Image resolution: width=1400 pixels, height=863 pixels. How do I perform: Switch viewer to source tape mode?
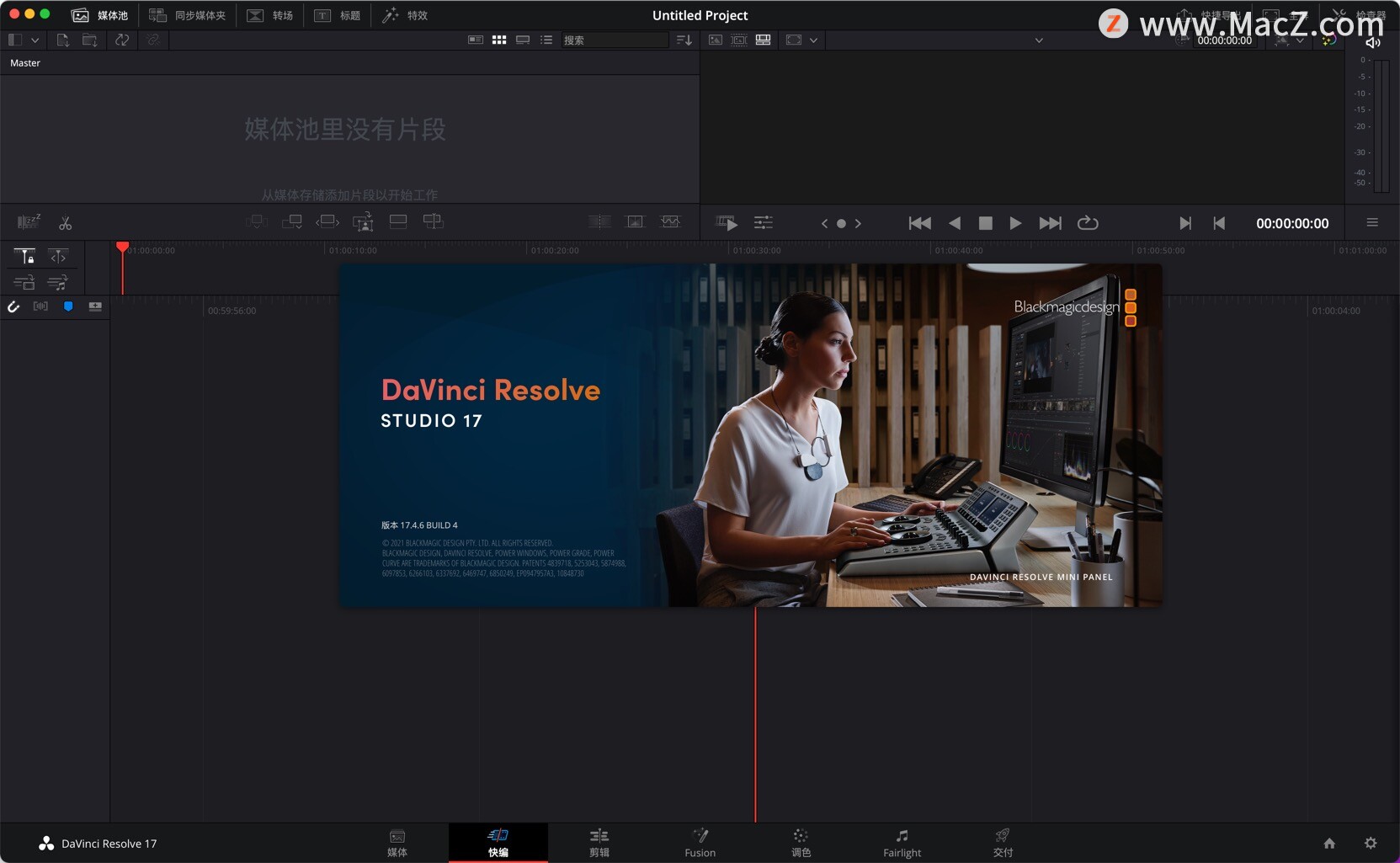pyautogui.click(x=739, y=40)
